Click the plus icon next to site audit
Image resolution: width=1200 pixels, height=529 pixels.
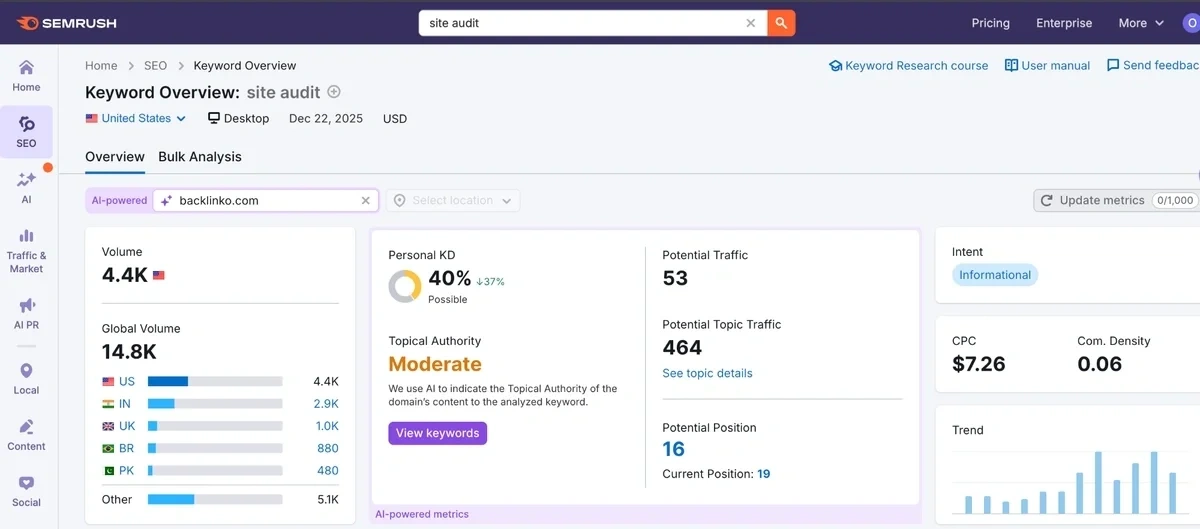334,92
